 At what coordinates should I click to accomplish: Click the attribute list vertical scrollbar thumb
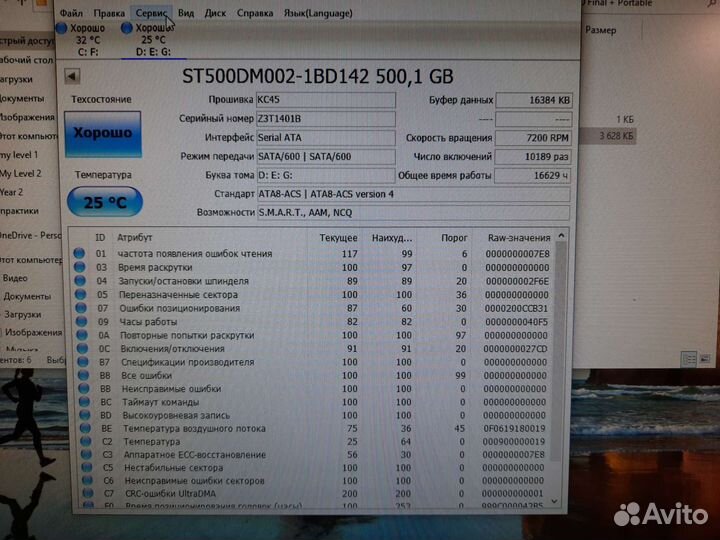click(x=558, y=351)
